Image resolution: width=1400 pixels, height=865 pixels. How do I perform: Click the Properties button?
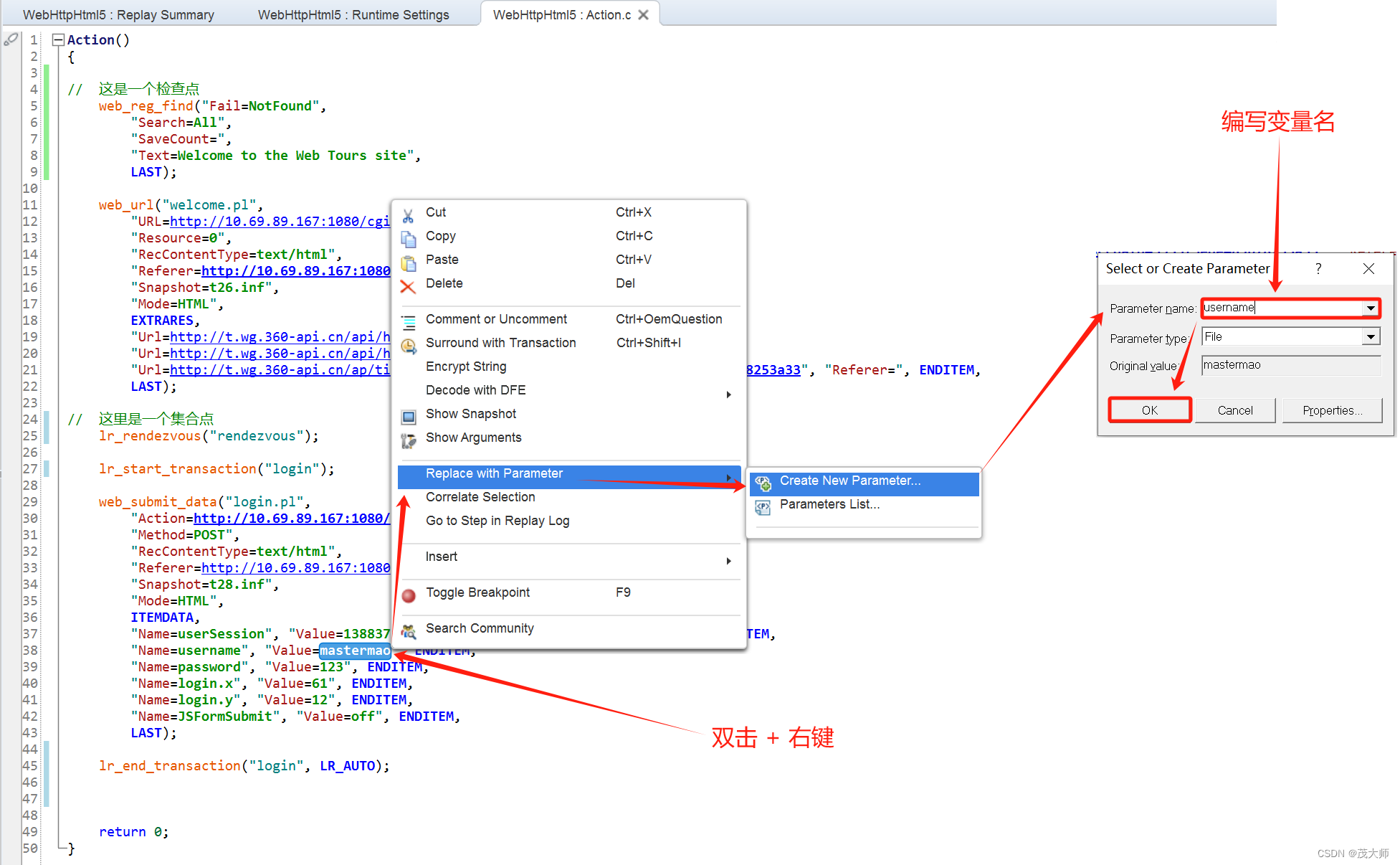[x=1331, y=410]
